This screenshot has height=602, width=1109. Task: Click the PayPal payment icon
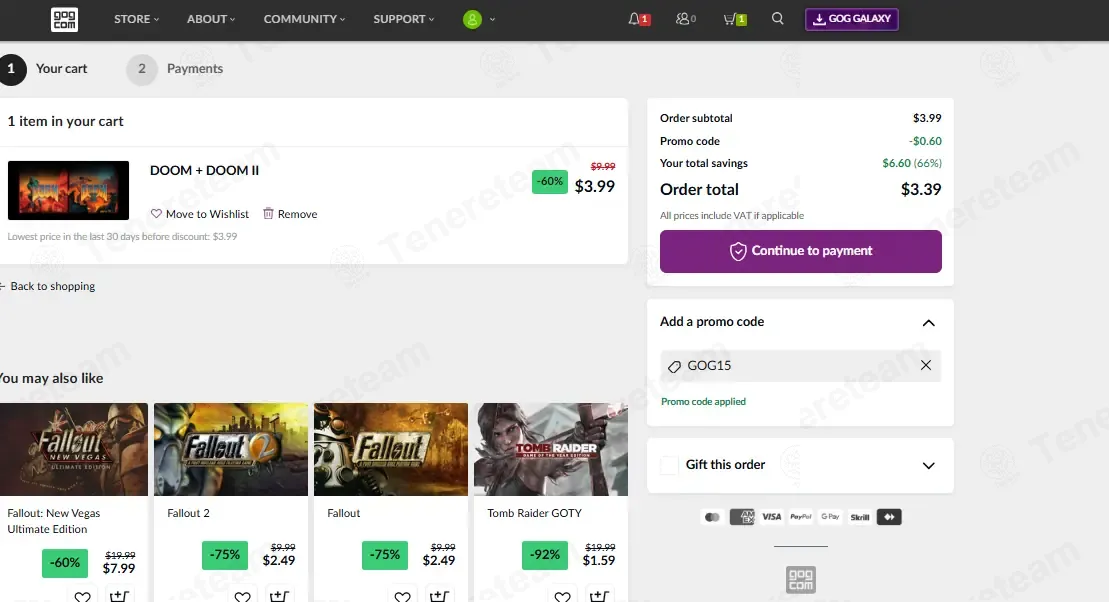tap(801, 517)
